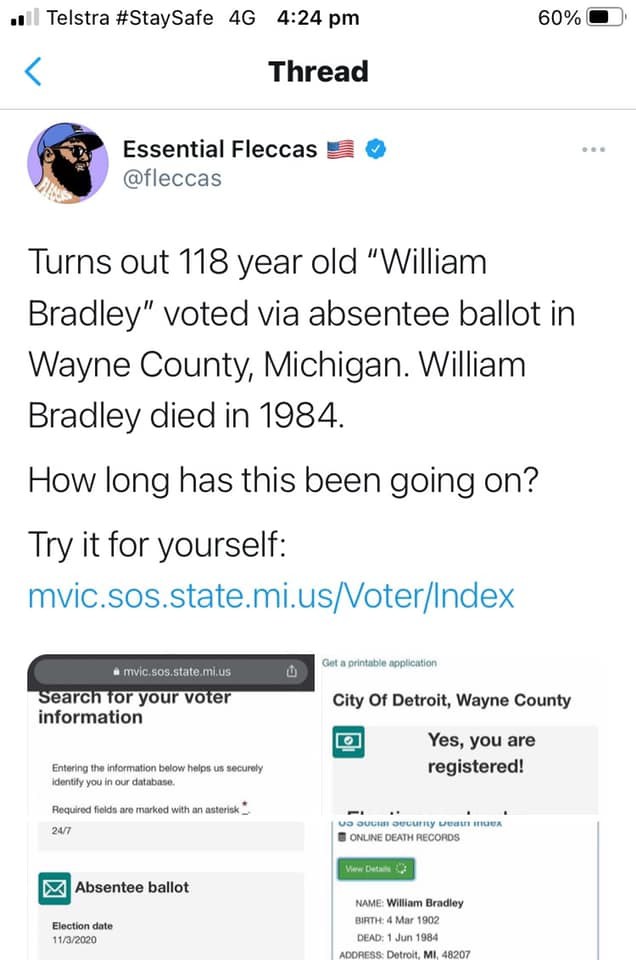
Task: Open the three-dot more options menu
Action: click(593, 149)
